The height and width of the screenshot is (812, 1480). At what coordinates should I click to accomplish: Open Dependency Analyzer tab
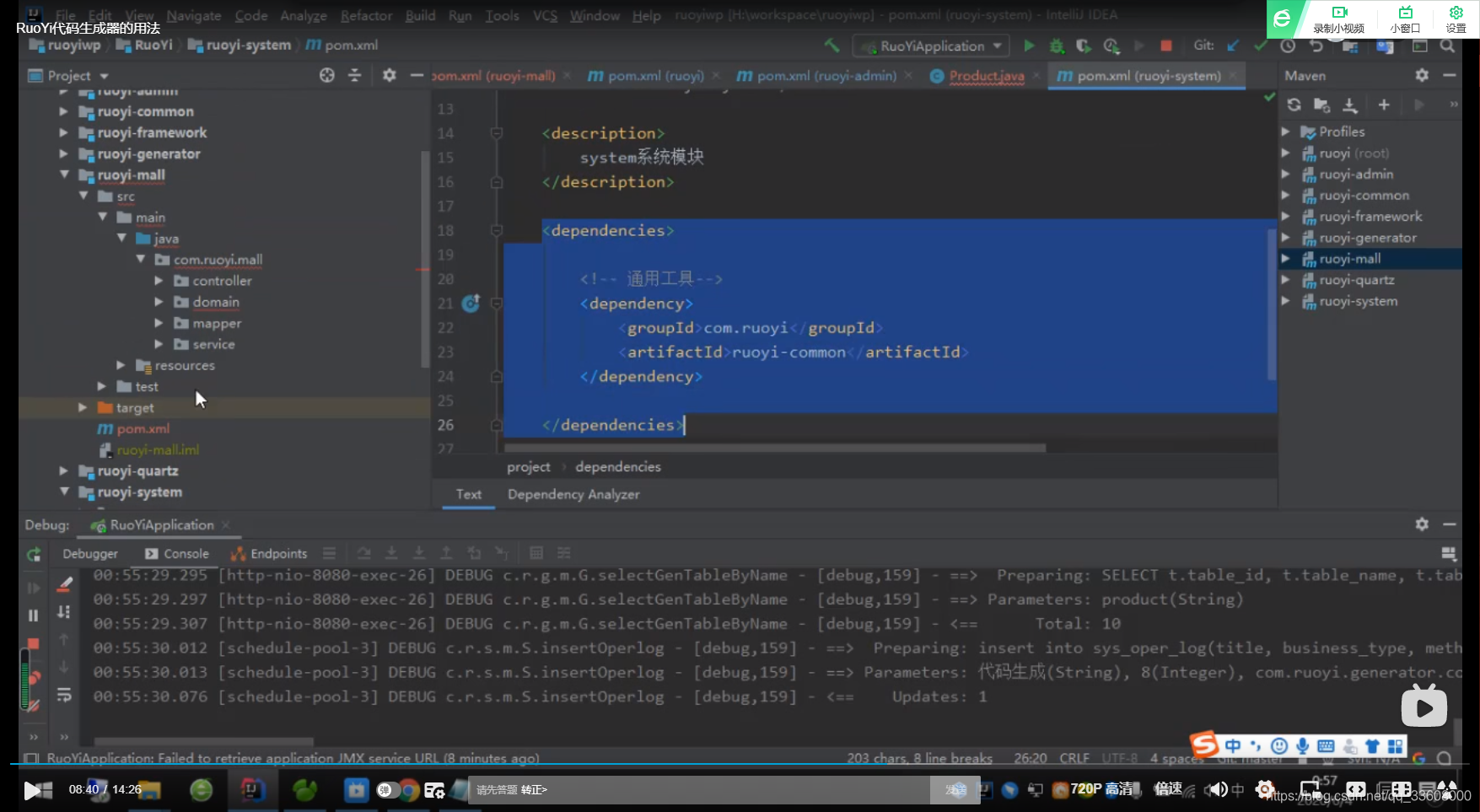click(573, 494)
